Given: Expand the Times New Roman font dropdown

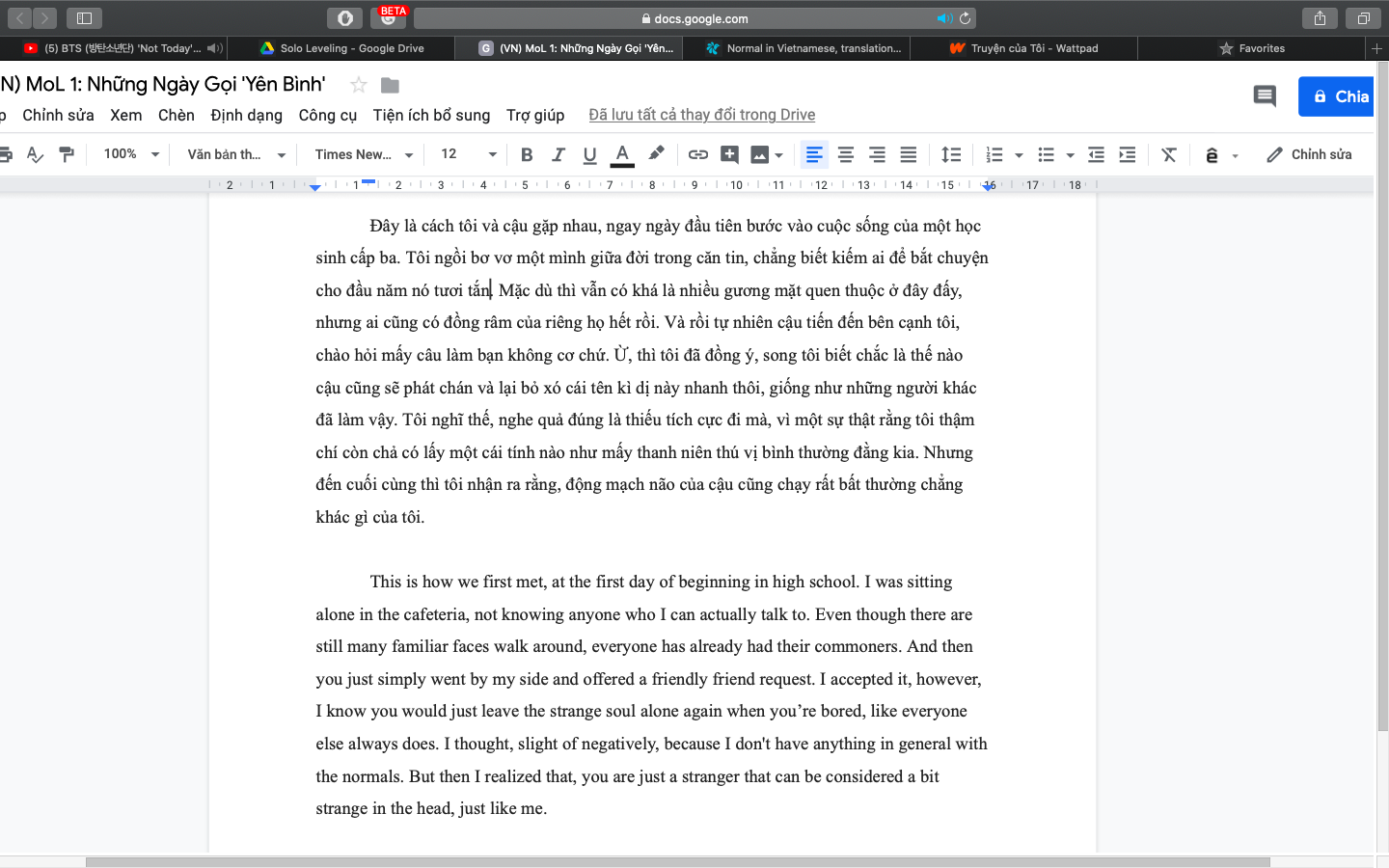Looking at the screenshot, I should click(x=364, y=154).
